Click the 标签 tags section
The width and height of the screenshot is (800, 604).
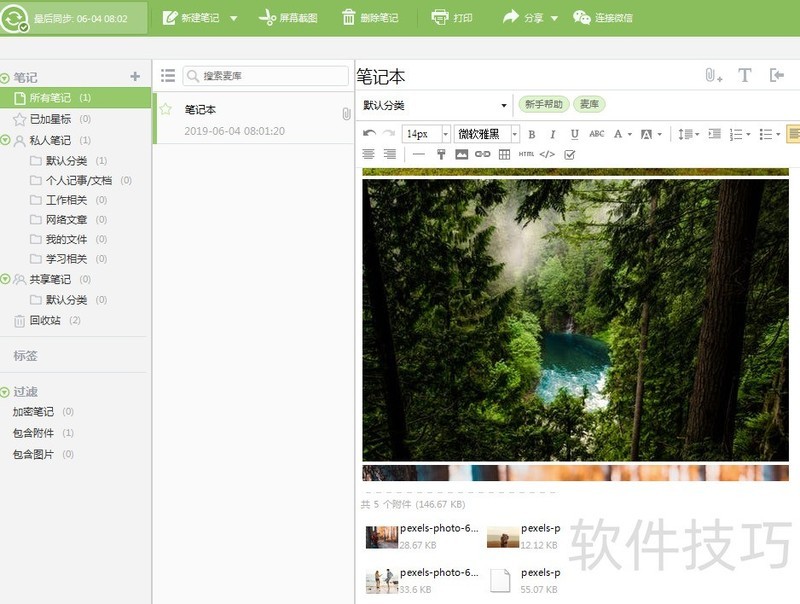click(26, 356)
